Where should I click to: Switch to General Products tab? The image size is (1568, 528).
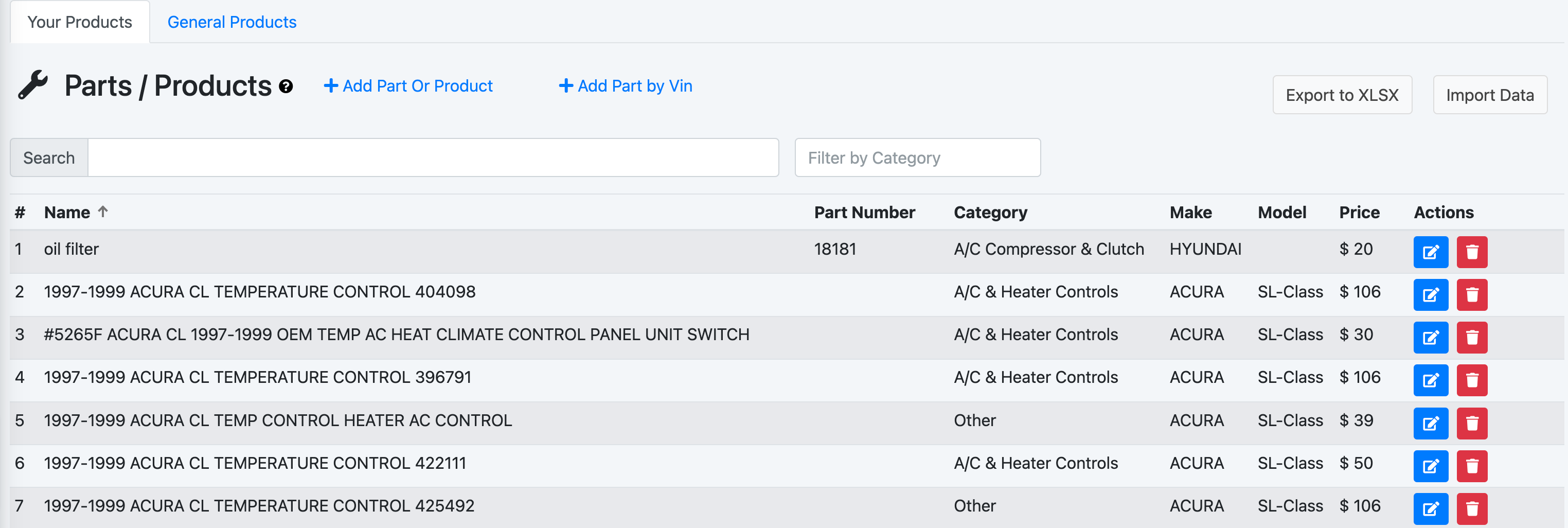[x=232, y=22]
